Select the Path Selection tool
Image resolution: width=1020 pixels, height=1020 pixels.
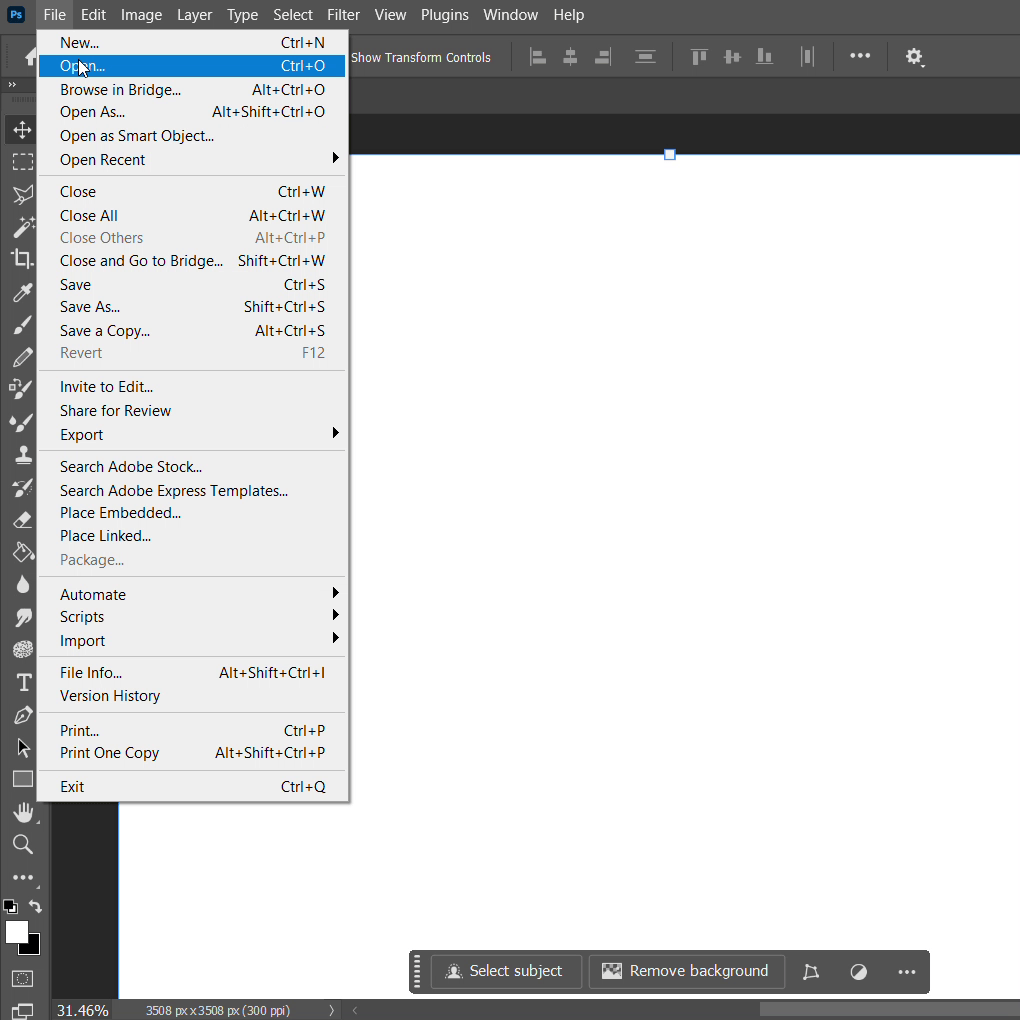click(23, 747)
